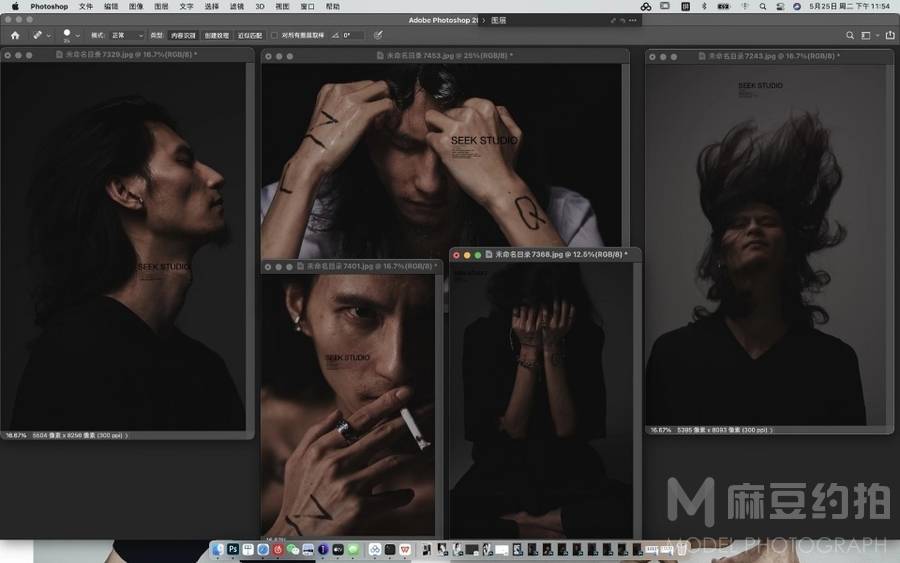Click the 7243.jpg status bar info arrow
The width and height of the screenshot is (900, 563).
[x=771, y=430]
